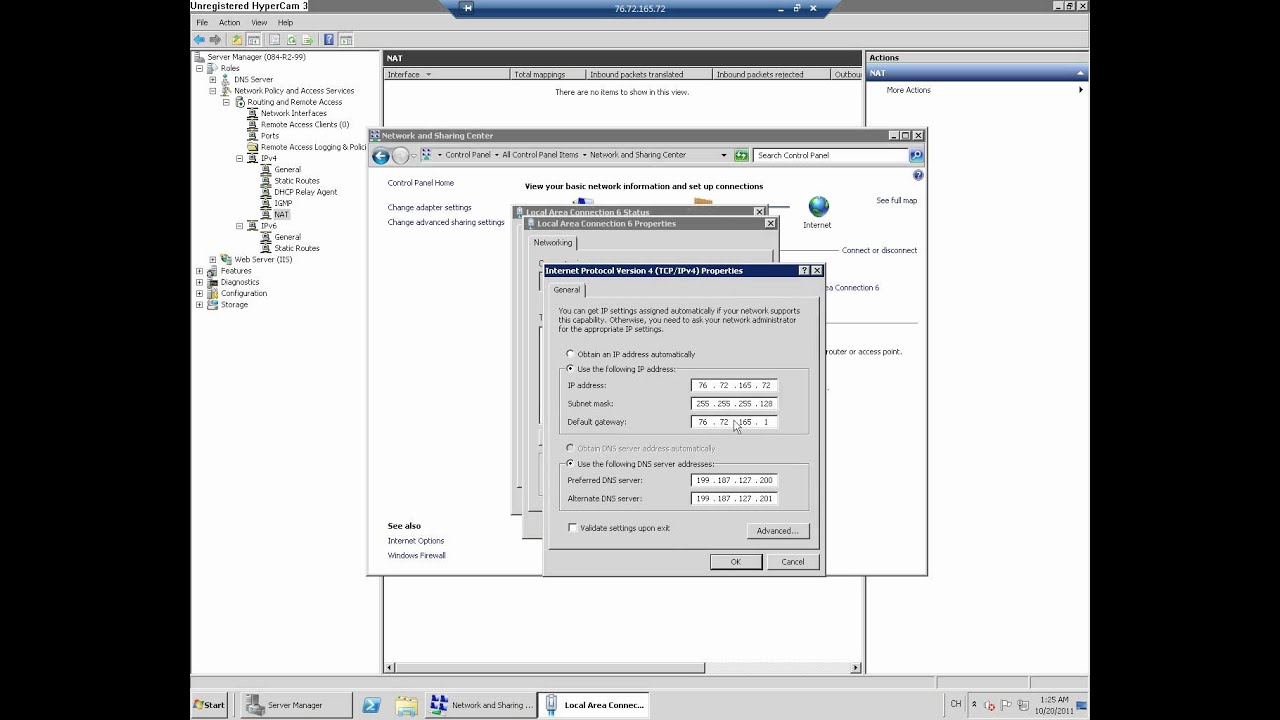The width and height of the screenshot is (1280, 720).
Task: Select the General tab in IPv4 Properties
Action: click(567, 290)
